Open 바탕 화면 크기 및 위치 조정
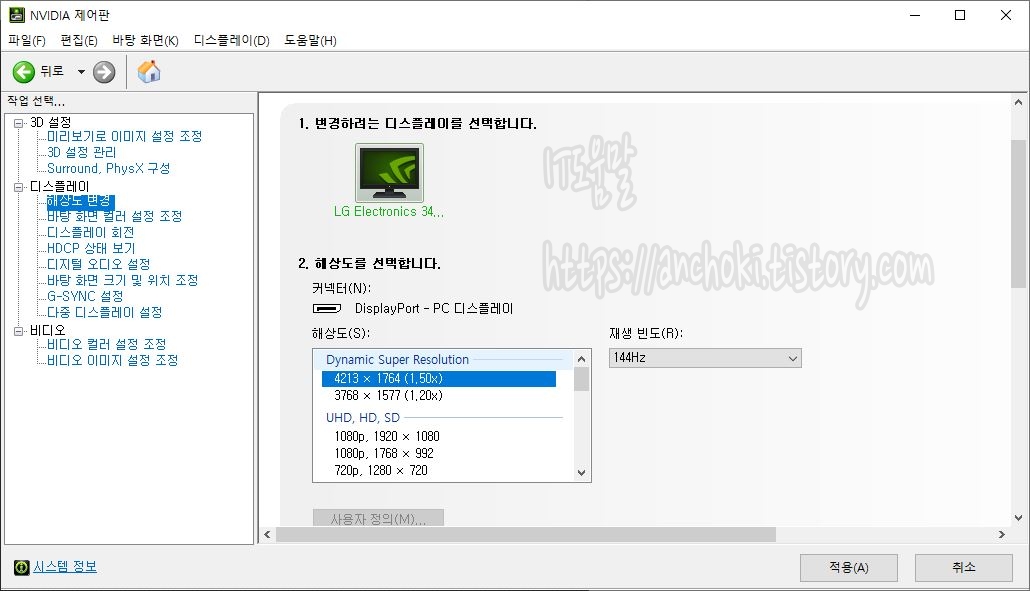 tap(122, 280)
